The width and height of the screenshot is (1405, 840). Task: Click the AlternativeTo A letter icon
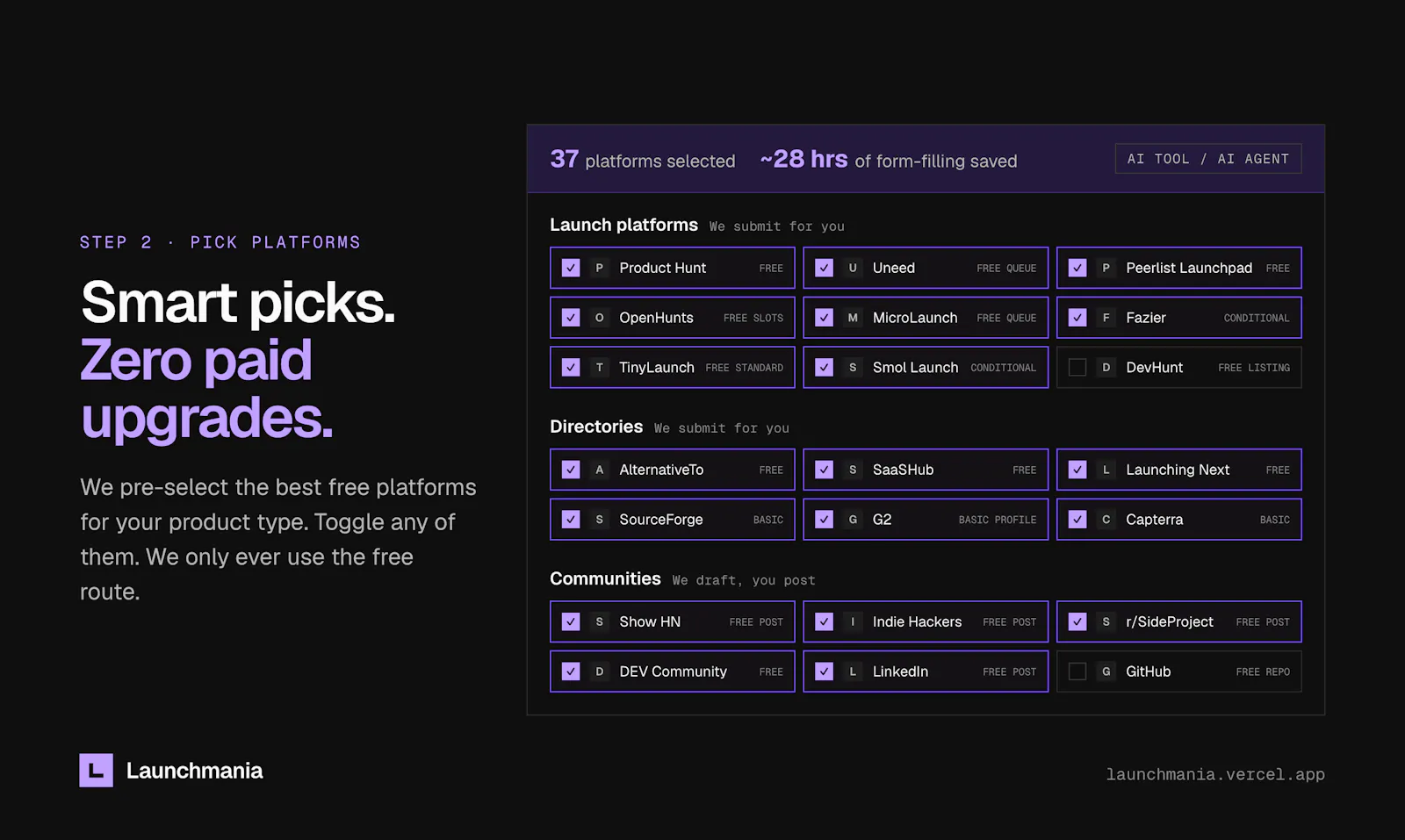[x=599, y=470]
